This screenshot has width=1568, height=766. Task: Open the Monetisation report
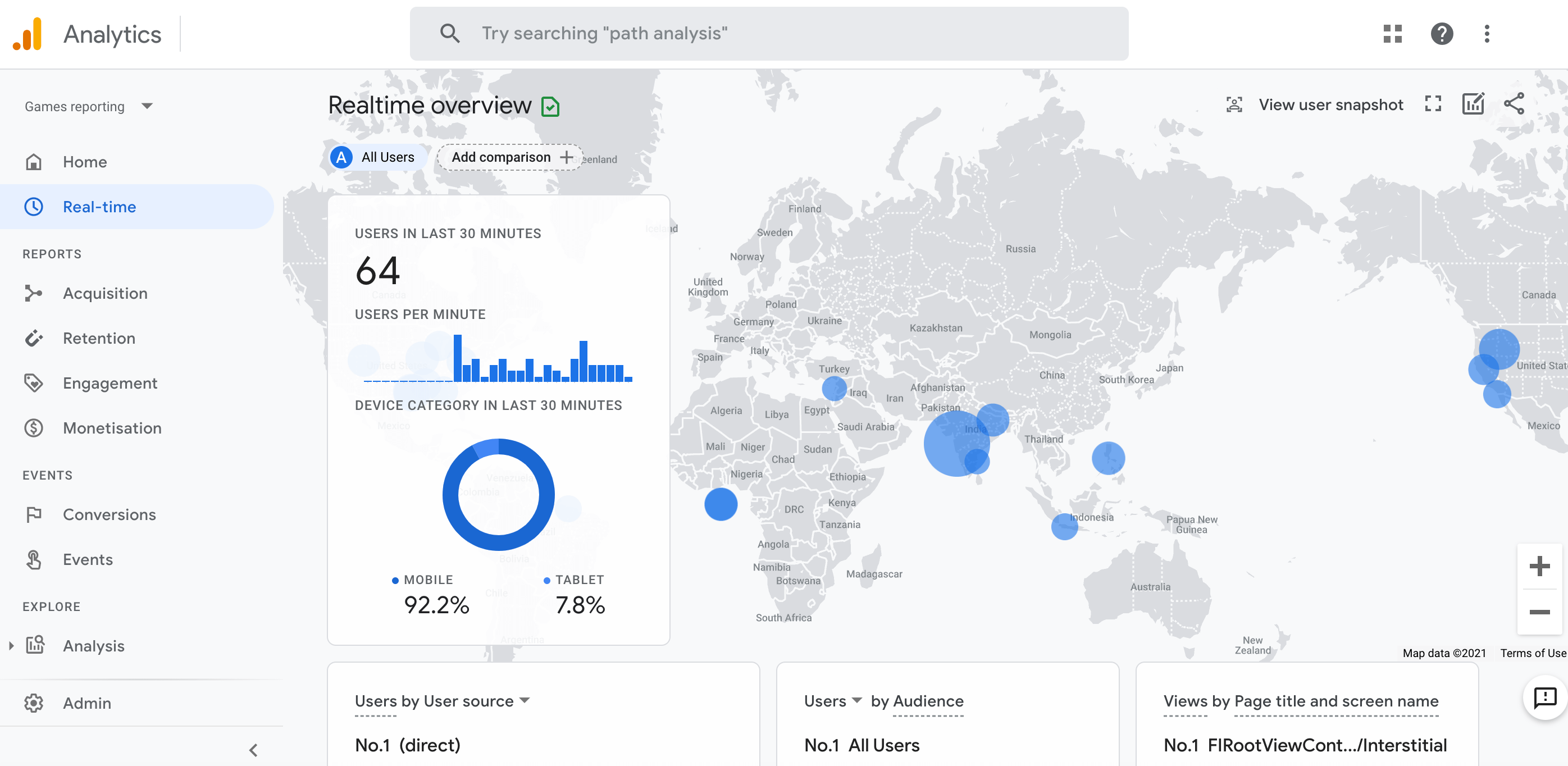tap(112, 428)
